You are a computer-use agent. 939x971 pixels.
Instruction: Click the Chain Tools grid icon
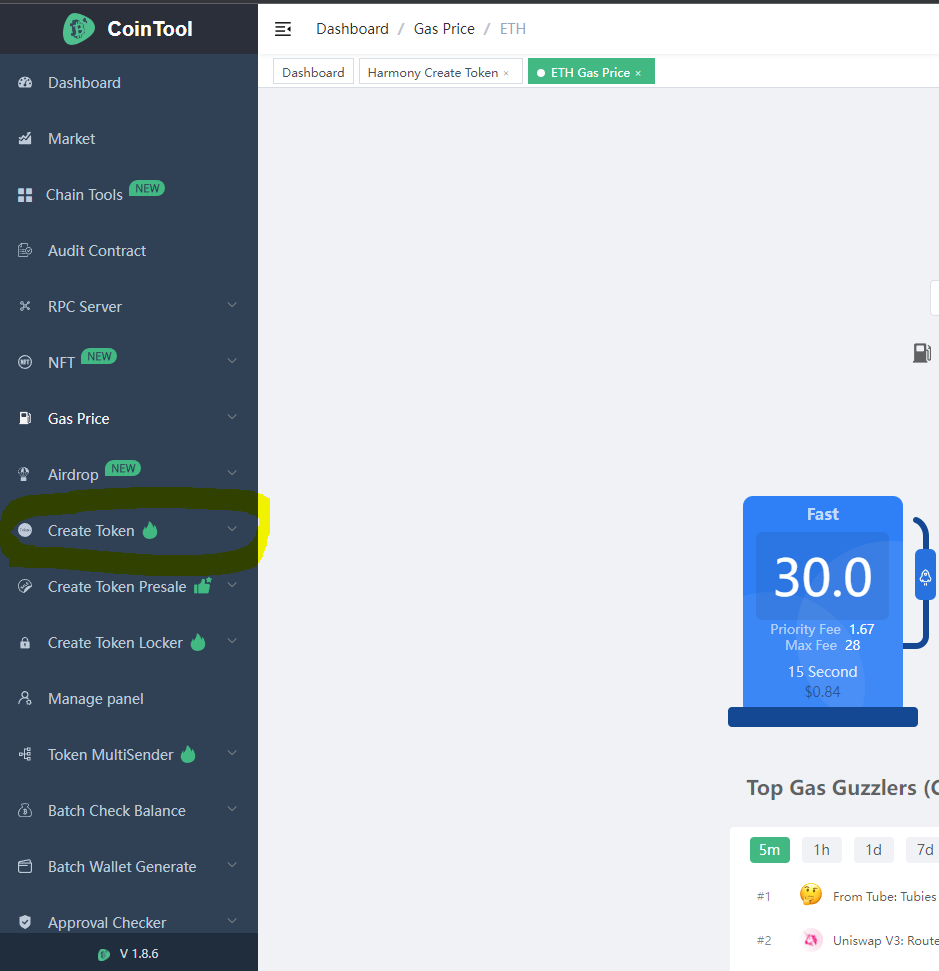(x=25, y=195)
